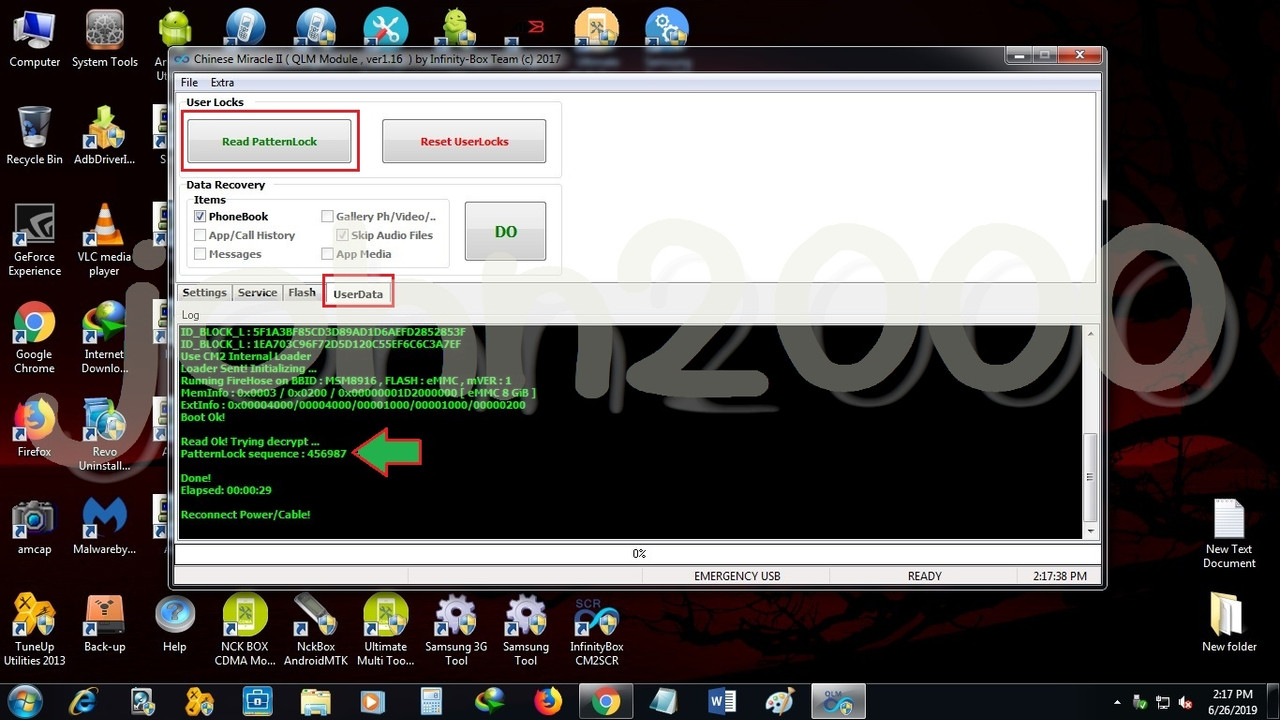Open Back-up desktop icon
1280x720 pixels.
pyautogui.click(x=104, y=624)
